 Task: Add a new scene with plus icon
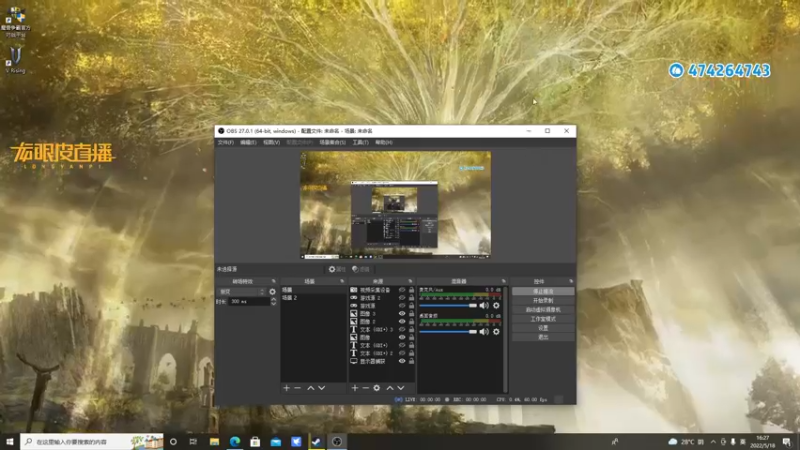[x=286, y=388]
